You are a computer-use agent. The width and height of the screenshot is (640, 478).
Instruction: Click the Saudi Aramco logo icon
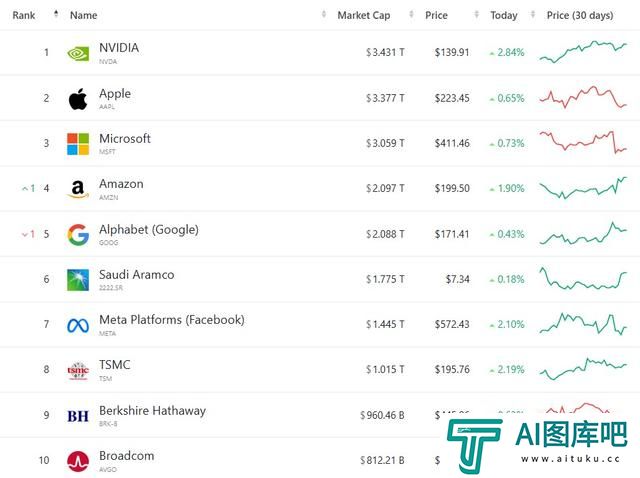(x=78, y=280)
